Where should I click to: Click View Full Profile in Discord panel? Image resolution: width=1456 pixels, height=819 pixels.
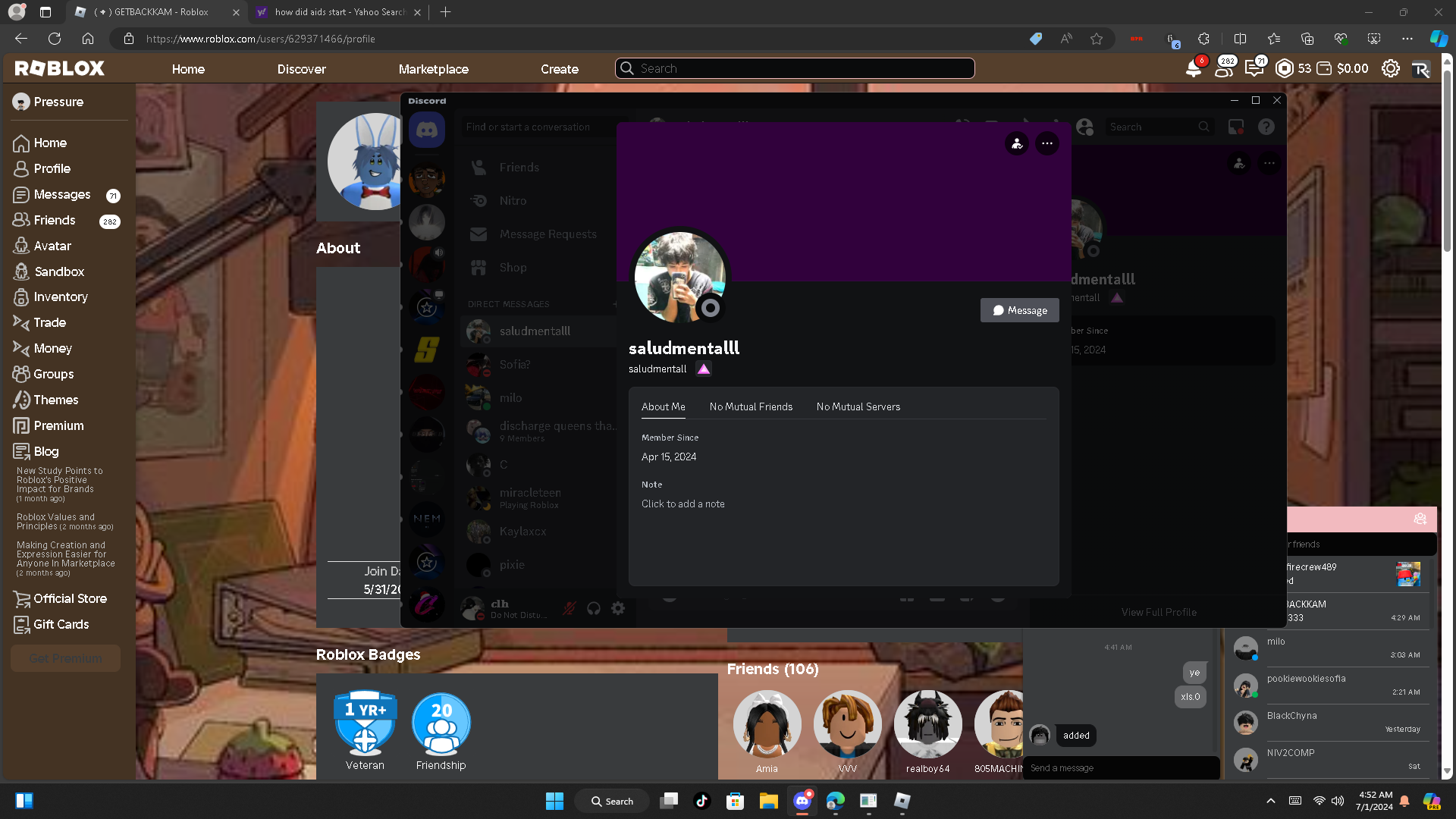pyautogui.click(x=1159, y=612)
